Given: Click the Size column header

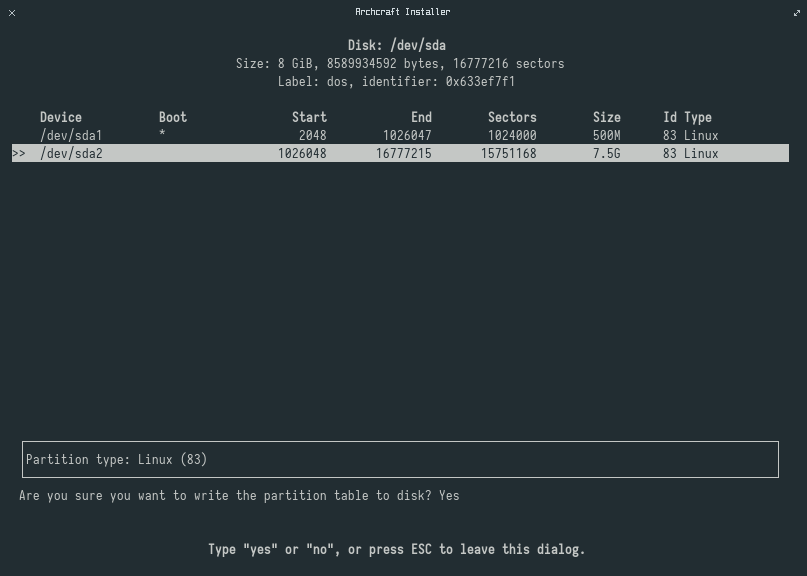Looking at the screenshot, I should [x=607, y=117].
